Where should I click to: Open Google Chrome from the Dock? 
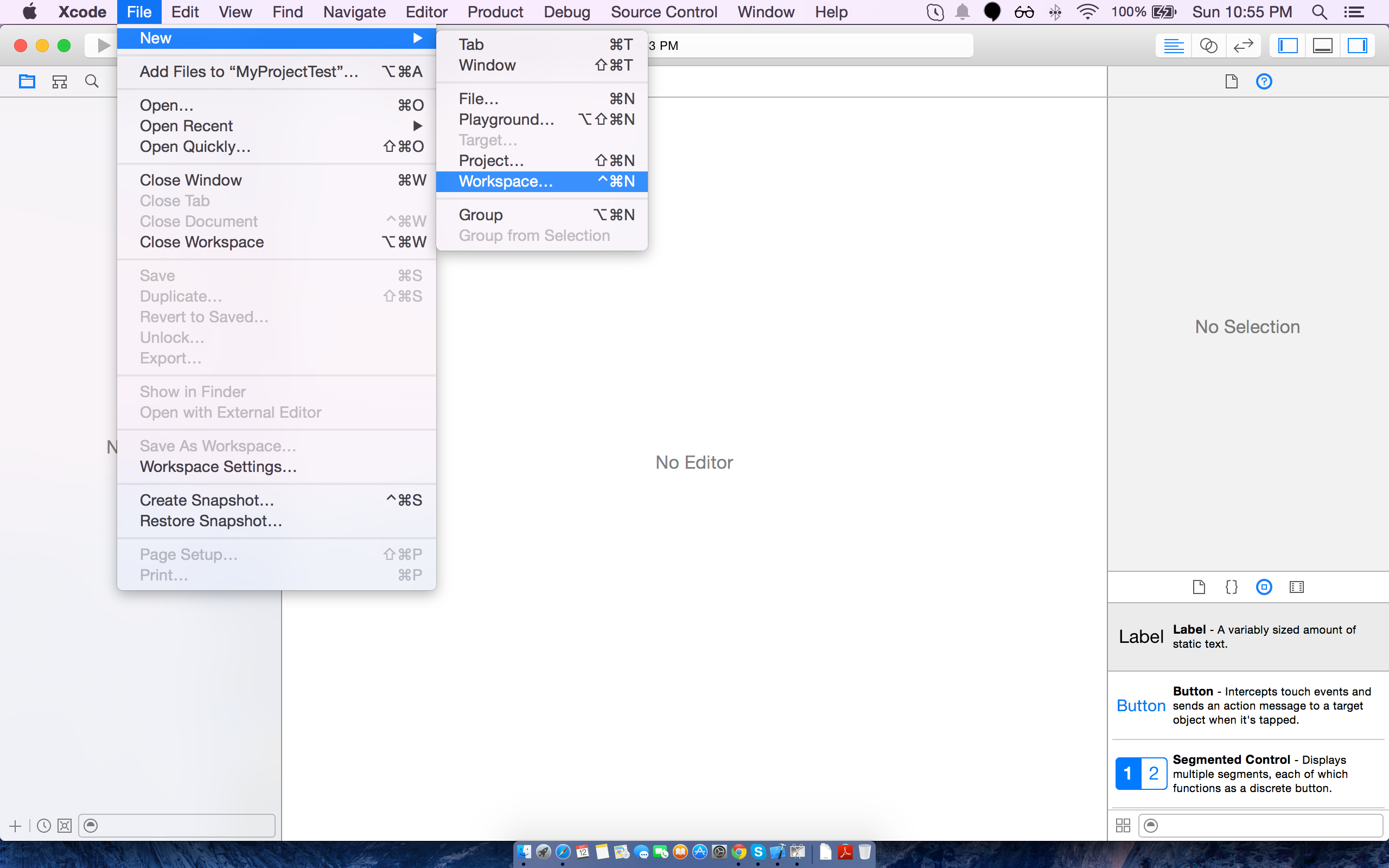[738, 852]
